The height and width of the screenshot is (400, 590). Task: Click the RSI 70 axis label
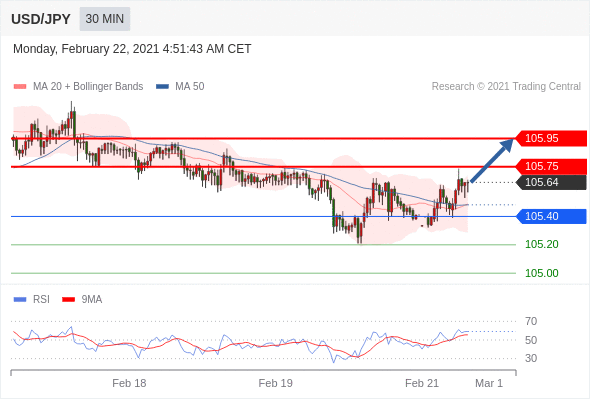point(531,321)
